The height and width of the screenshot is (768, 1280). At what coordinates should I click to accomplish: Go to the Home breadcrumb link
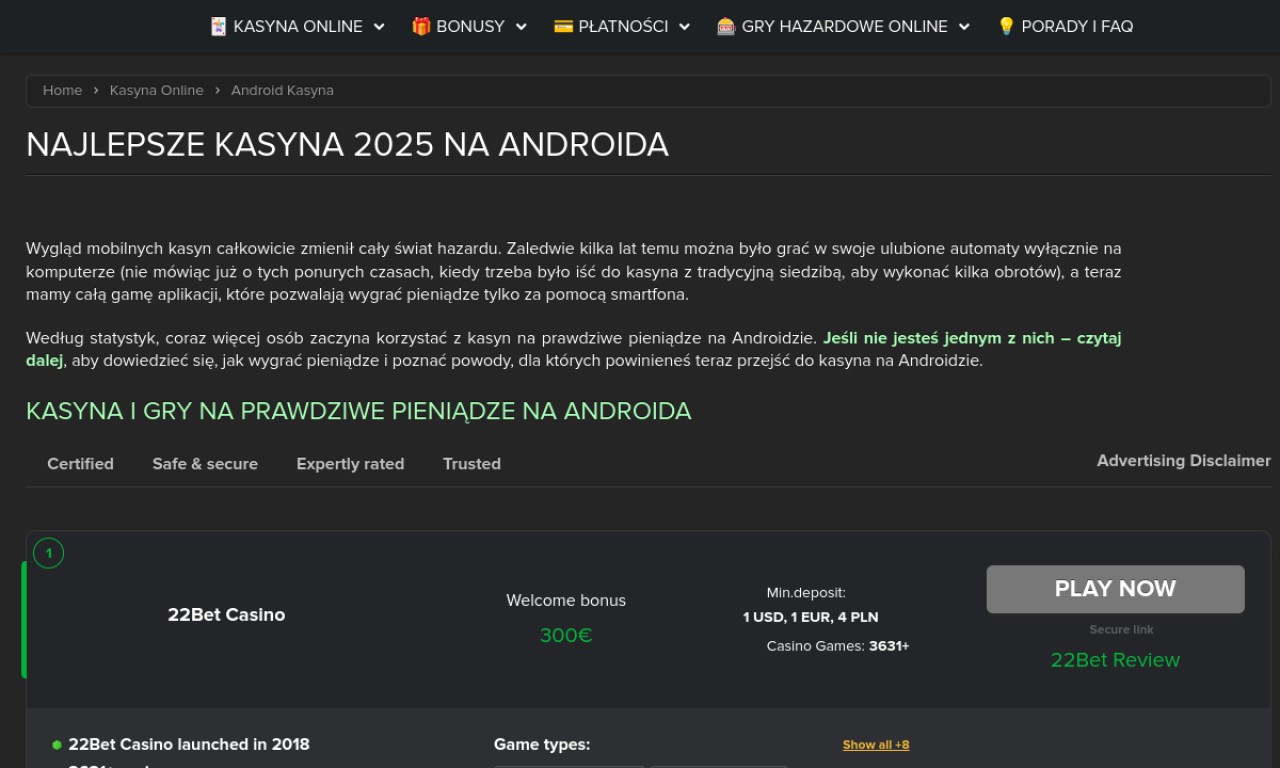62,90
